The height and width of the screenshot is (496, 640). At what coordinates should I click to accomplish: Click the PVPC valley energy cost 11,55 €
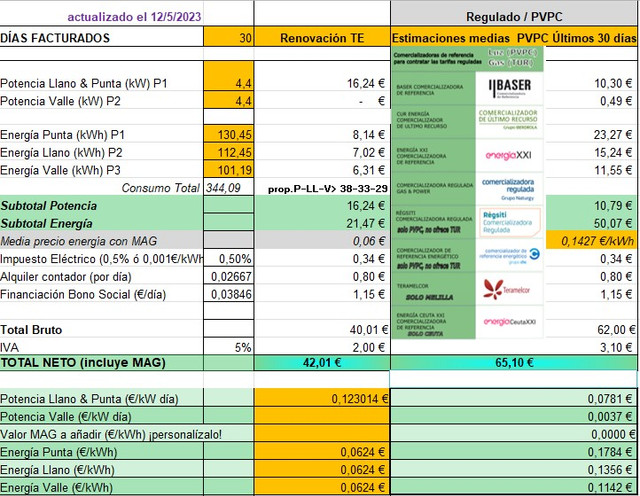click(x=613, y=170)
